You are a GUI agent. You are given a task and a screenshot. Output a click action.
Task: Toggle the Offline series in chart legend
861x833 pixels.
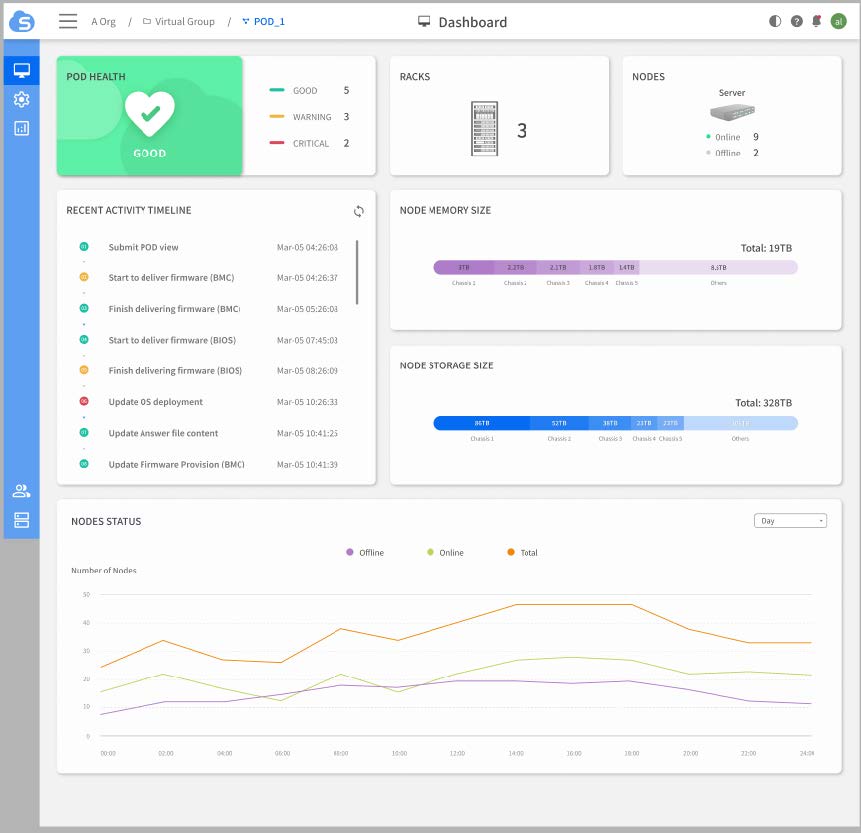(365, 553)
